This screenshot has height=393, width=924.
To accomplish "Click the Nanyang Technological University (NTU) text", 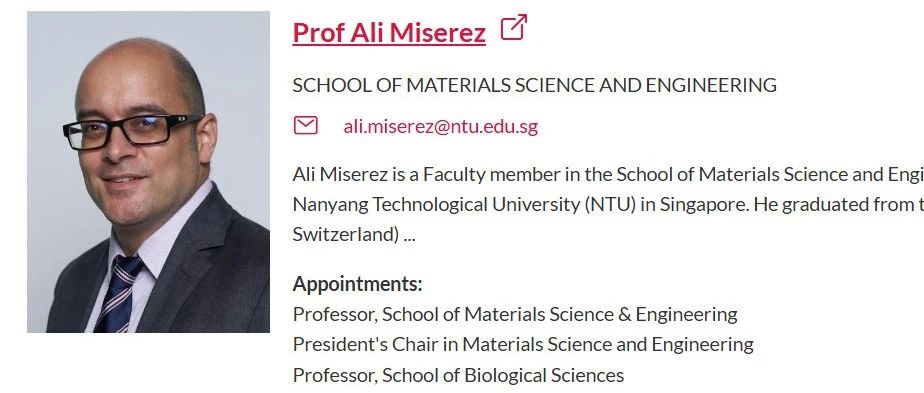I will (x=464, y=205).
